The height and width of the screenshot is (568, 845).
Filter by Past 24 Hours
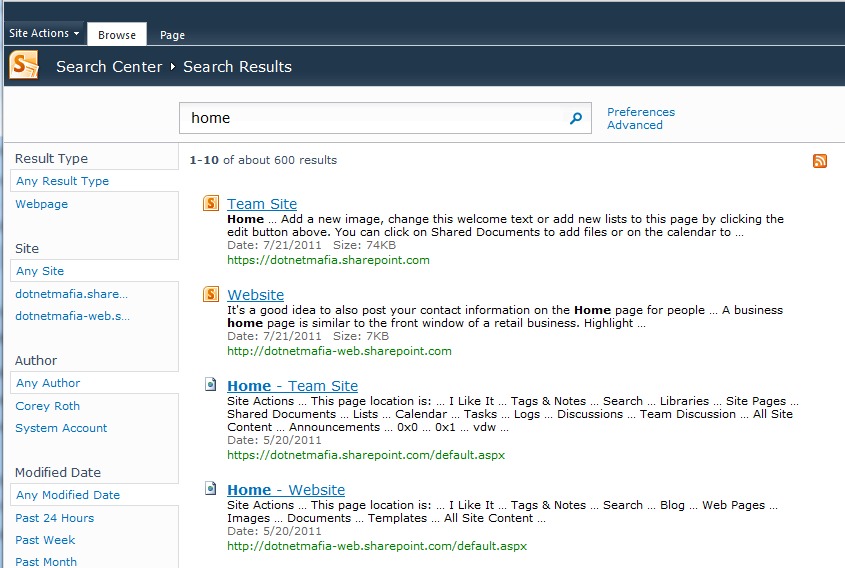(x=54, y=518)
